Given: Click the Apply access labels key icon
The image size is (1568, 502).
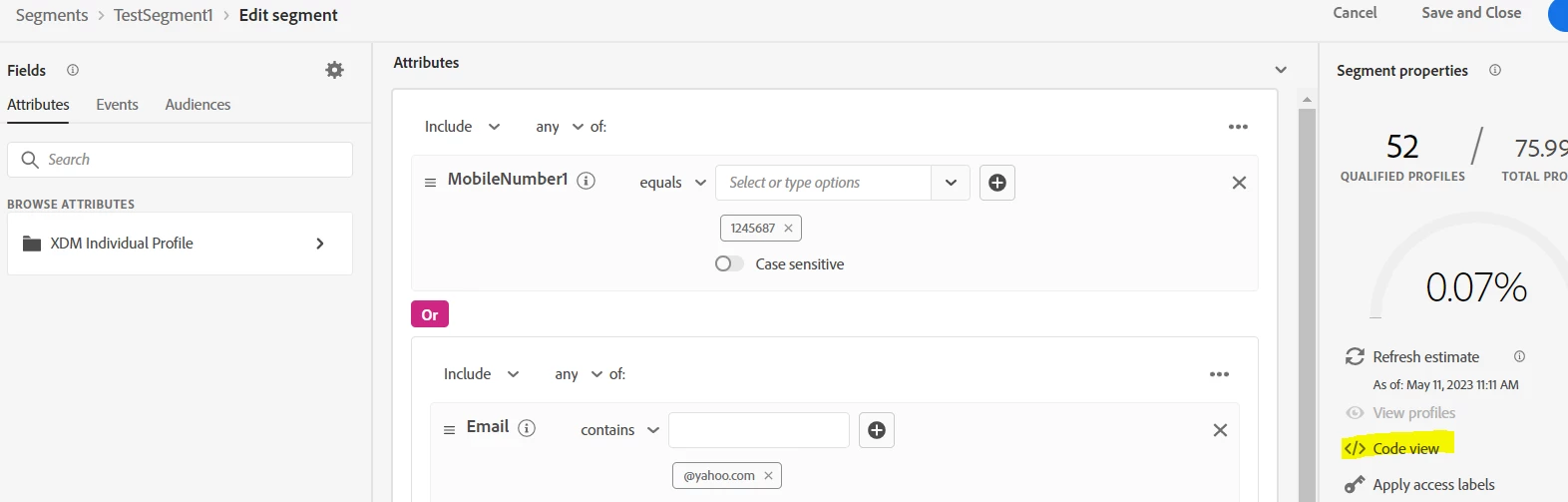Looking at the screenshot, I should click(x=1355, y=485).
